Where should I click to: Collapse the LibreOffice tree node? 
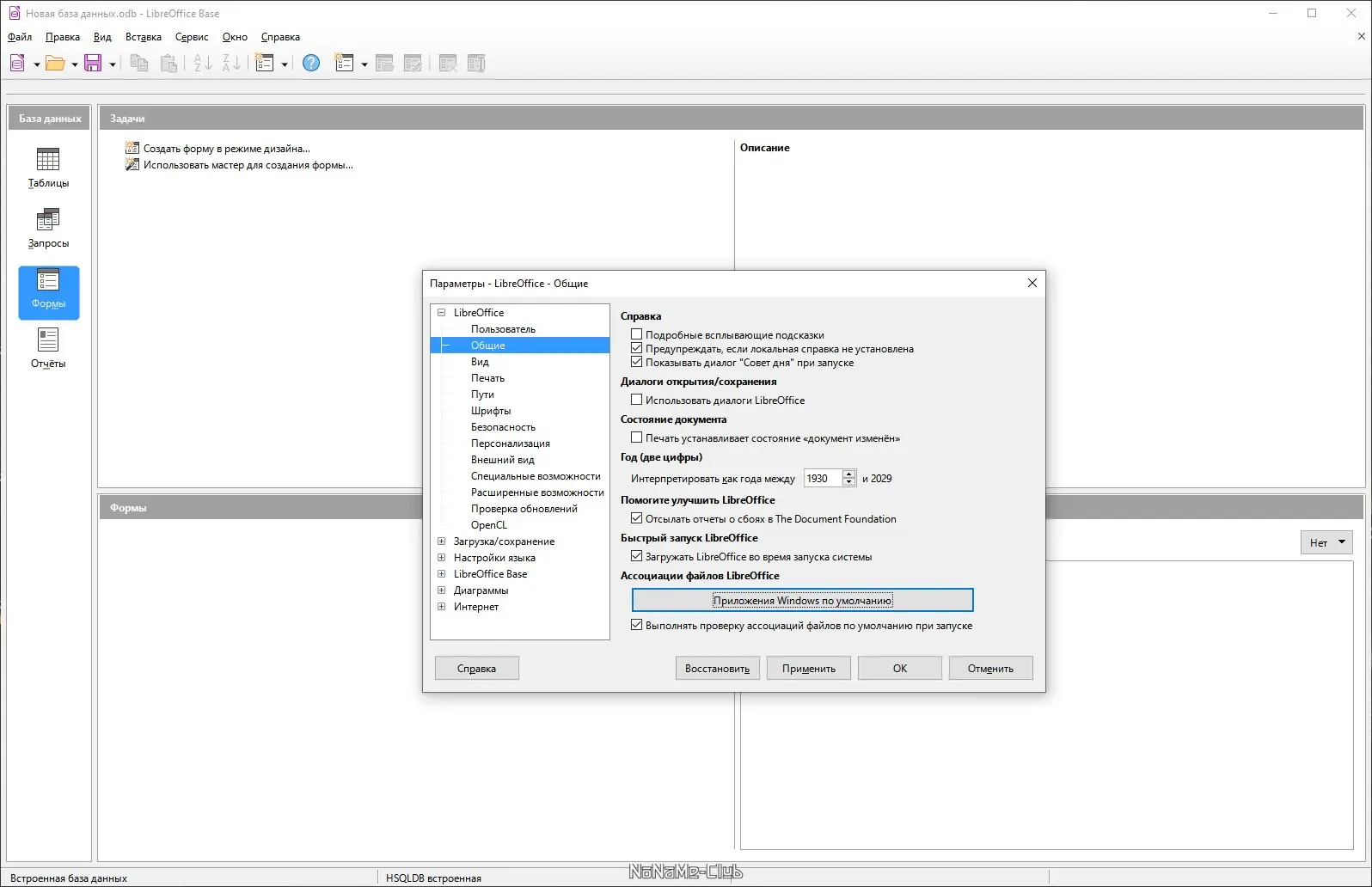tap(442, 313)
